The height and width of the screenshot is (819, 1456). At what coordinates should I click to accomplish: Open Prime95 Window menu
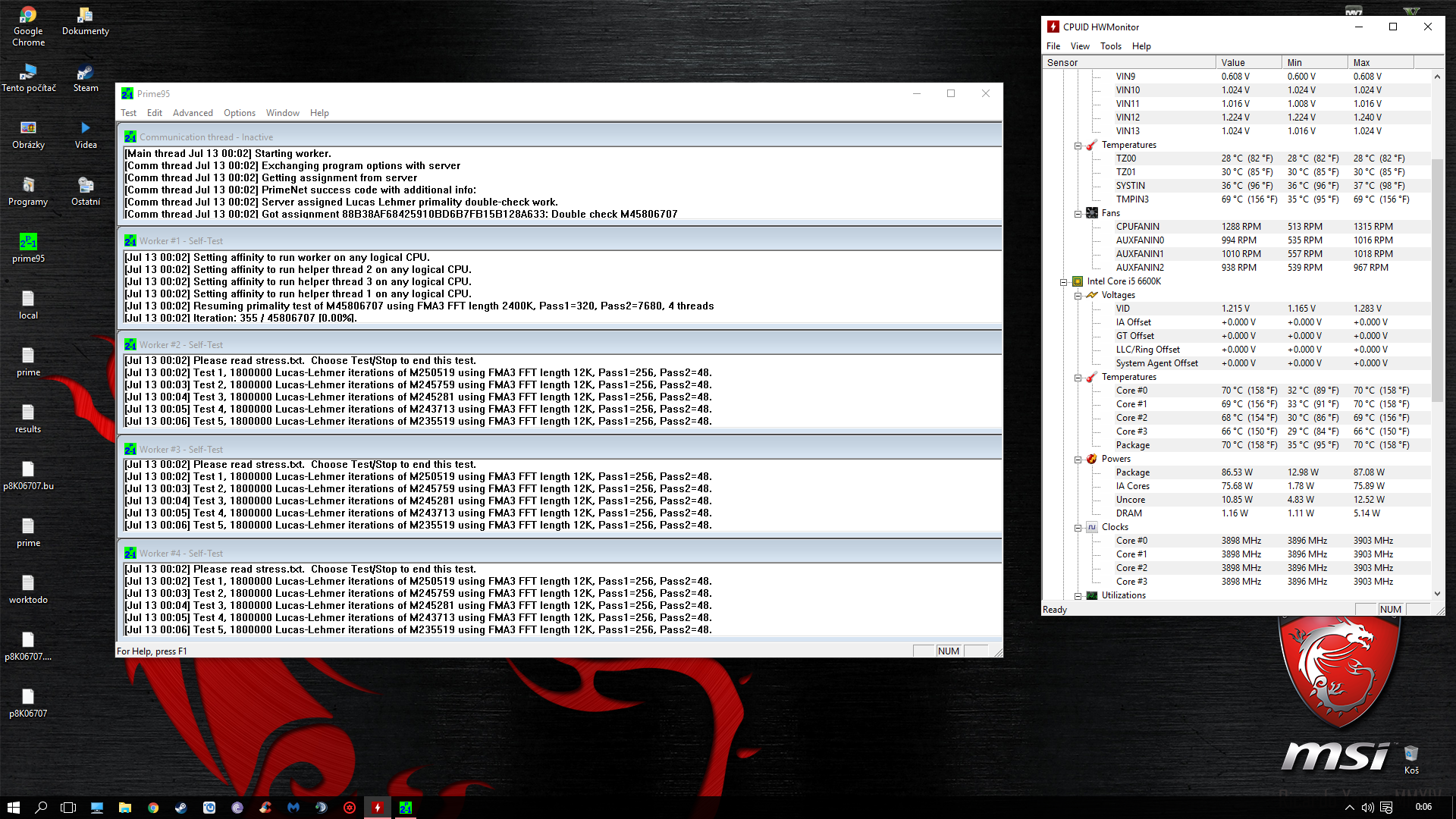pyautogui.click(x=282, y=113)
